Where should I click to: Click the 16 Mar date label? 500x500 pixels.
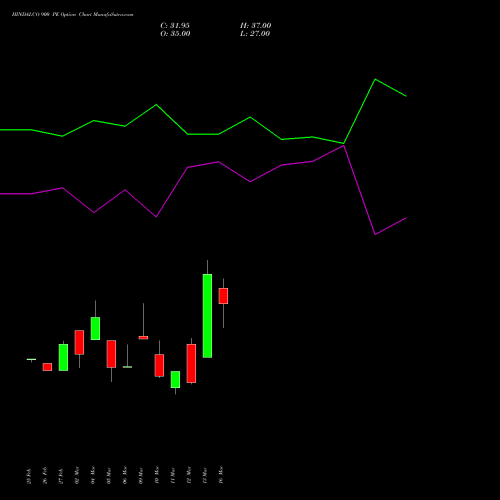(x=221, y=475)
